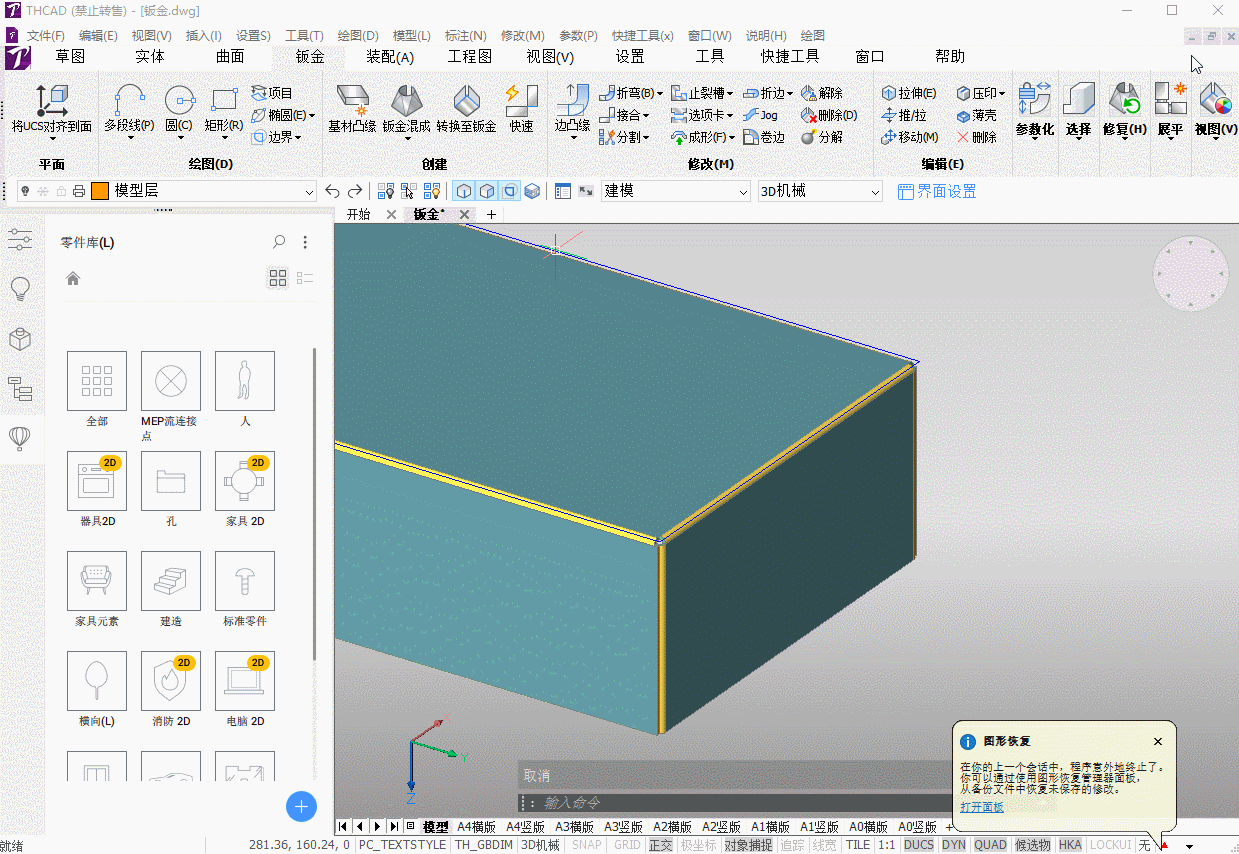Open the 修改(M) menu
This screenshot has width=1239, height=854.
pyautogui.click(x=522, y=35)
